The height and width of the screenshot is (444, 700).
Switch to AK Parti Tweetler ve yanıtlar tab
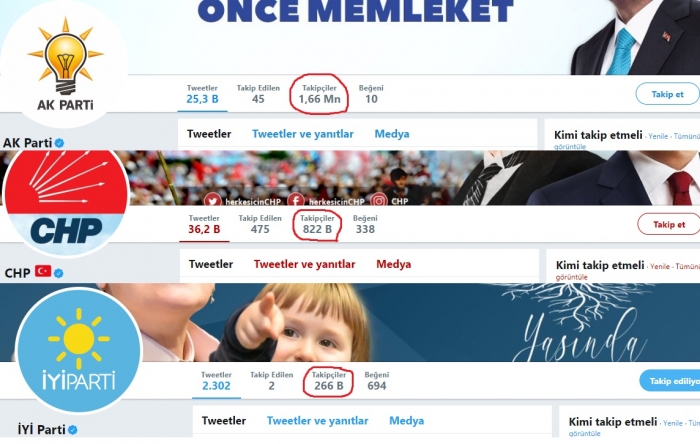pos(303,134)
